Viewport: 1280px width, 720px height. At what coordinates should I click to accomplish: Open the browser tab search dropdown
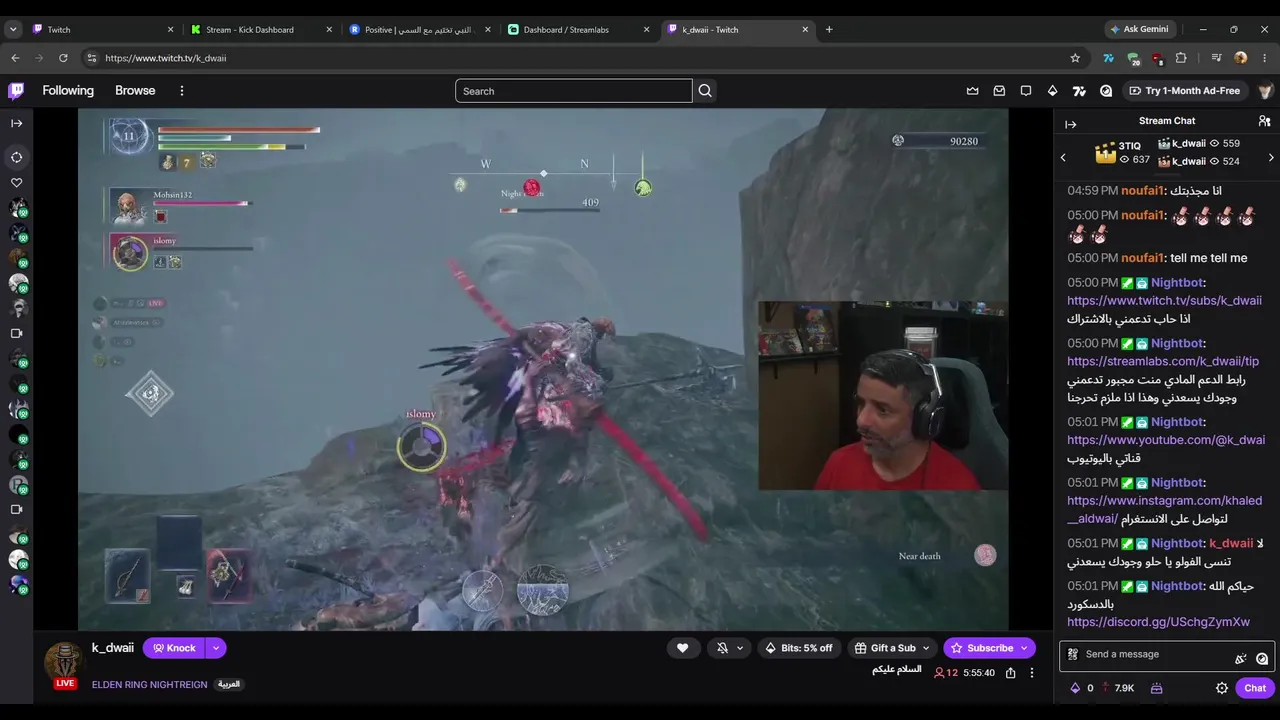point(13,30)
